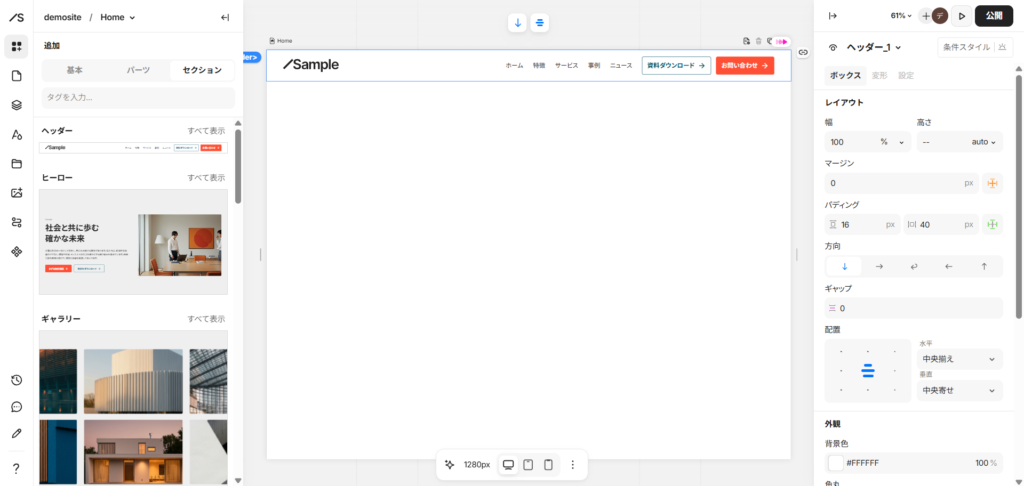The height and width of the screenshot is (486, 1024).
Task: Open the comments chat bubble icon
Action: tap(16, 407)
